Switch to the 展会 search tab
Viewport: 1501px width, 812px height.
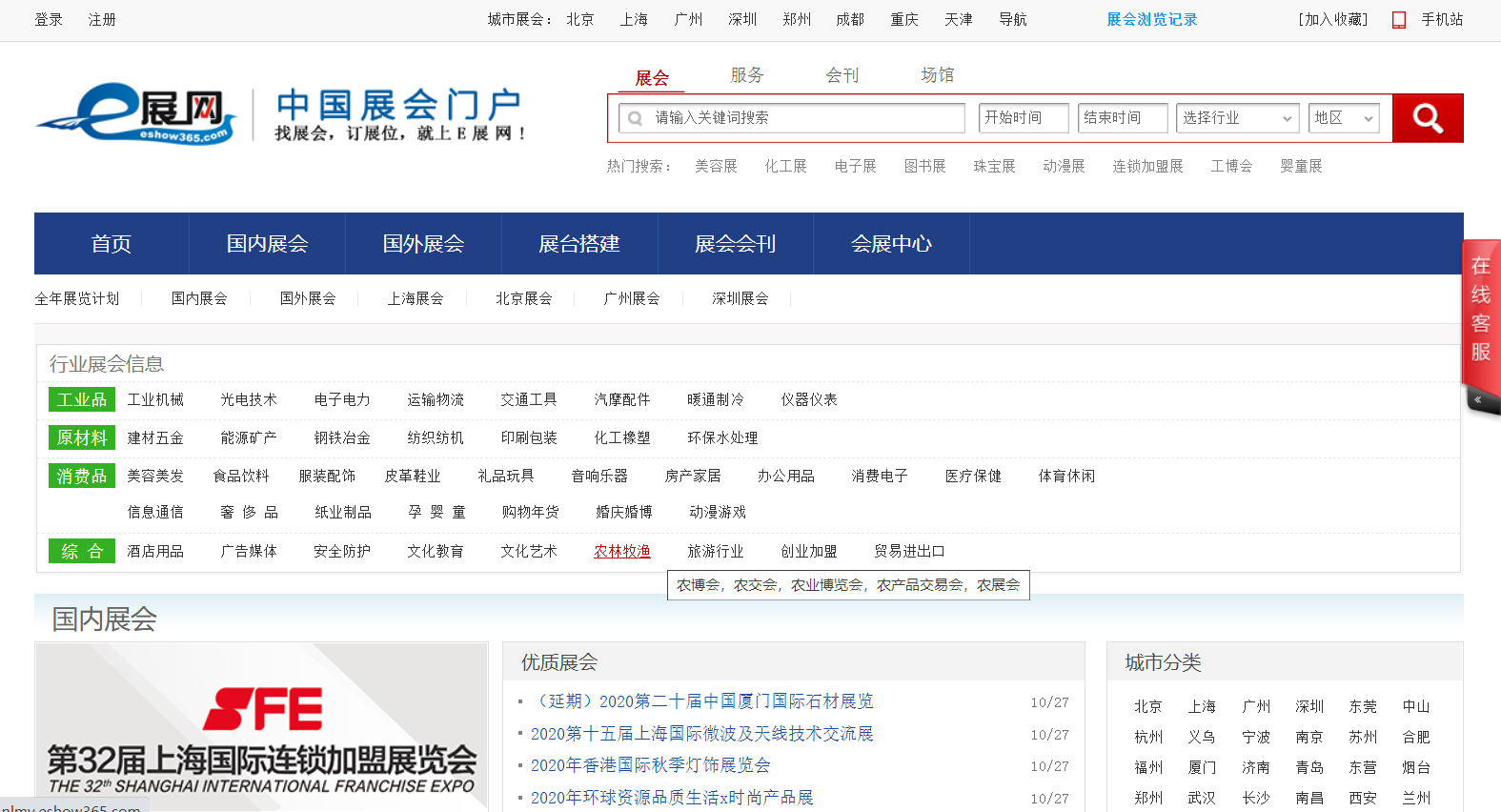click(652, 77)
